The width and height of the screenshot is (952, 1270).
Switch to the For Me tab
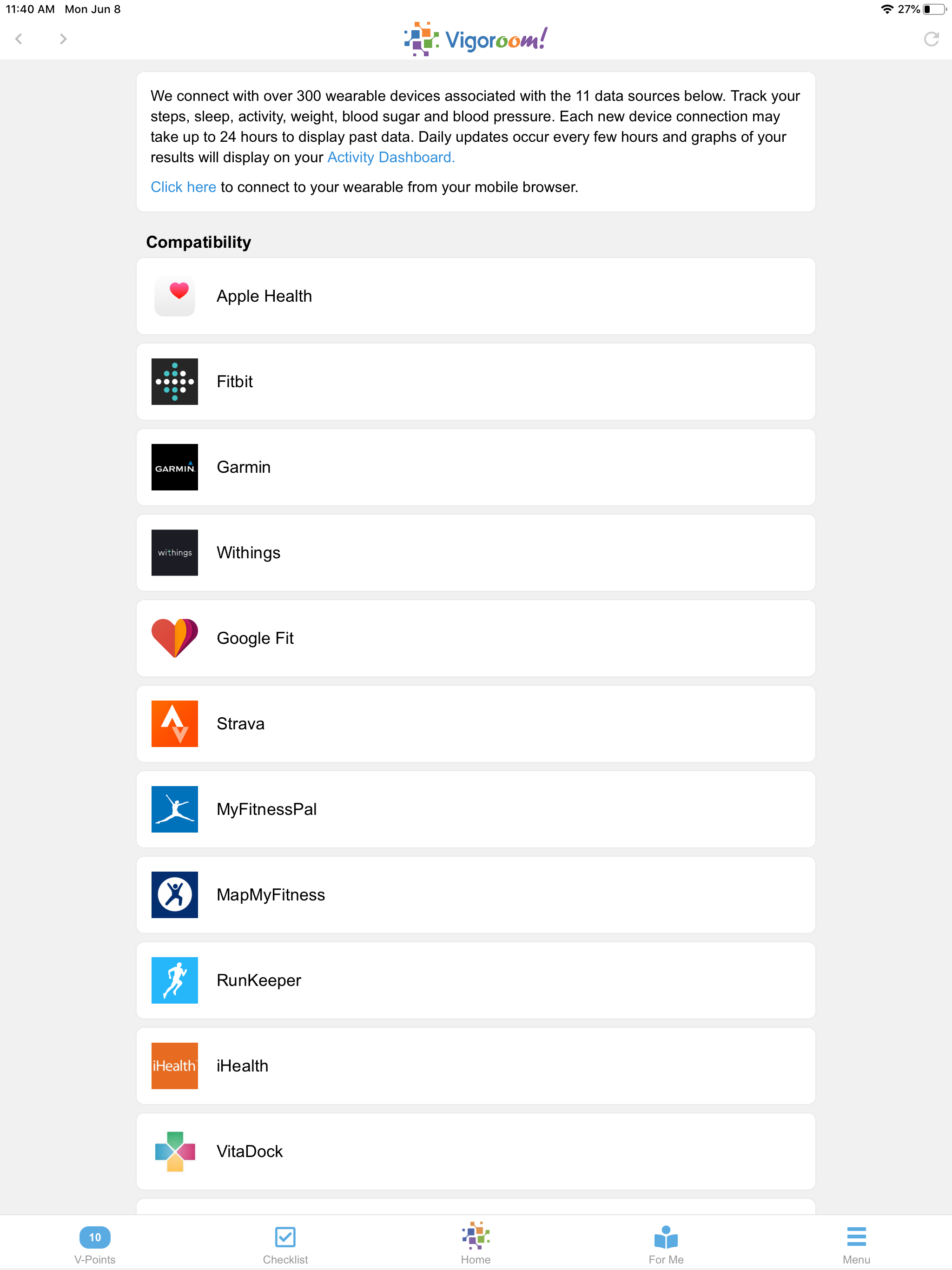tap(666, 1245)
